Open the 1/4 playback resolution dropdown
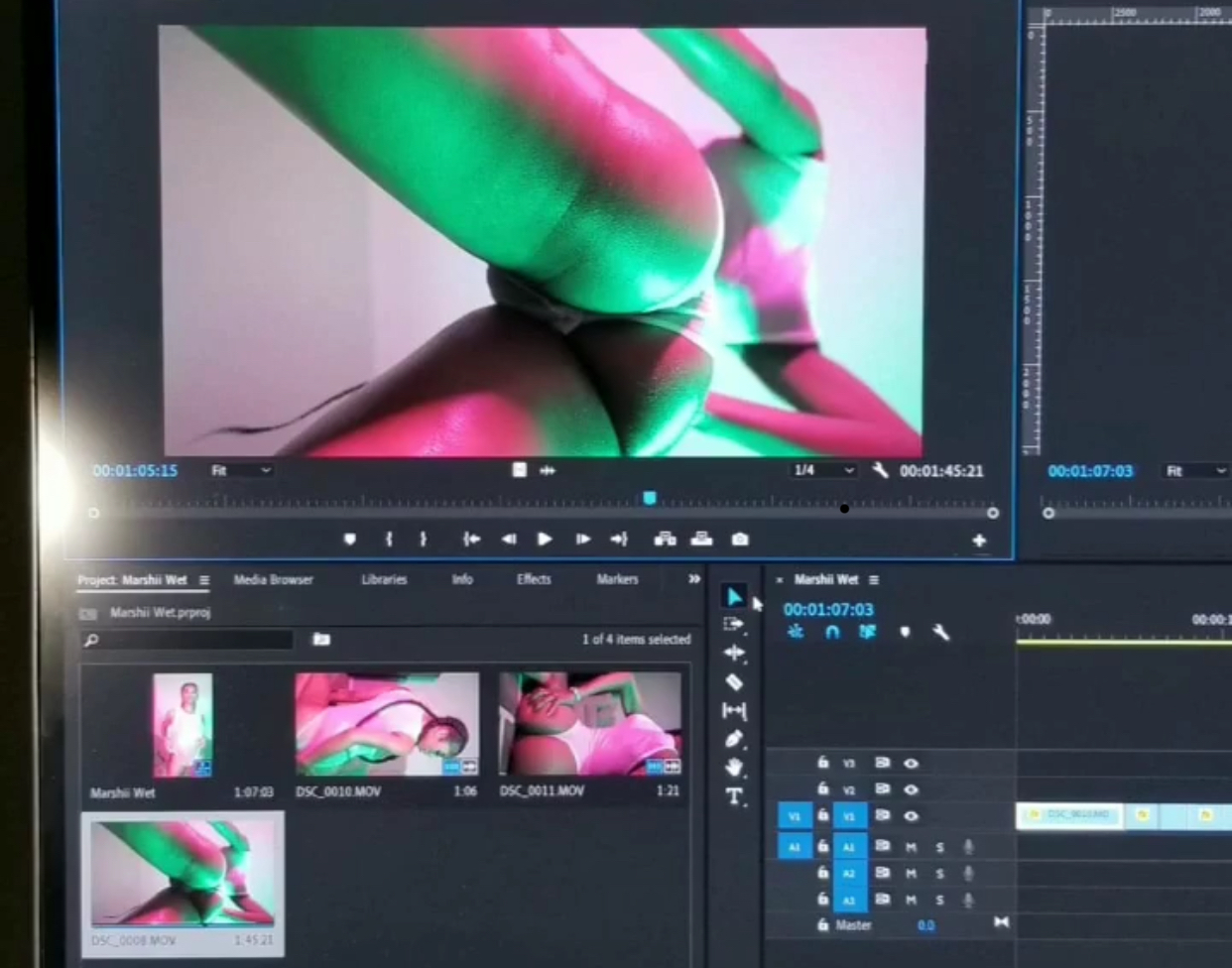Image resolution: width=1232 pixels, height=968 pixels. coord(823,470)
